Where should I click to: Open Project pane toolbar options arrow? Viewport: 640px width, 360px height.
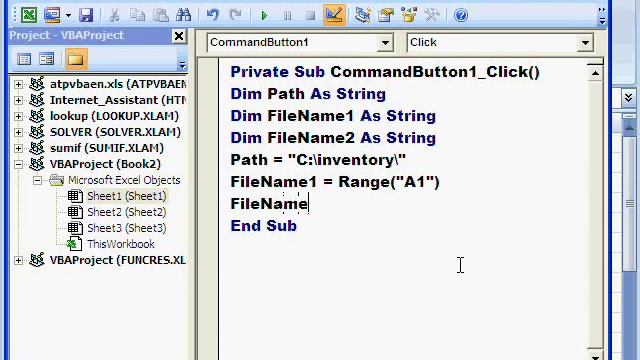click(182, 64)
